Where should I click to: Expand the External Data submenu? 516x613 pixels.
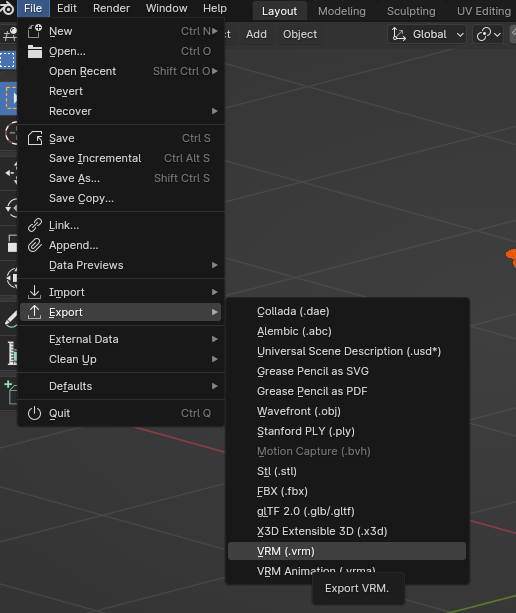tap(121, 339)
